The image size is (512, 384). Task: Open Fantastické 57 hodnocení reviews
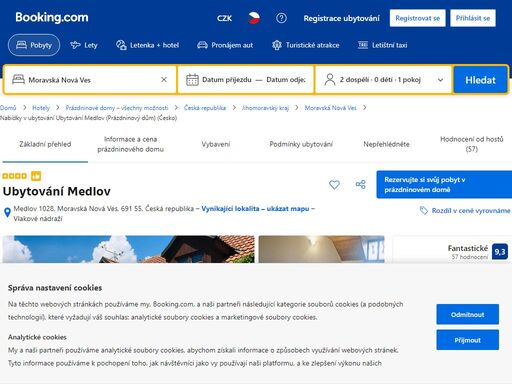click(x=468, y=252)
